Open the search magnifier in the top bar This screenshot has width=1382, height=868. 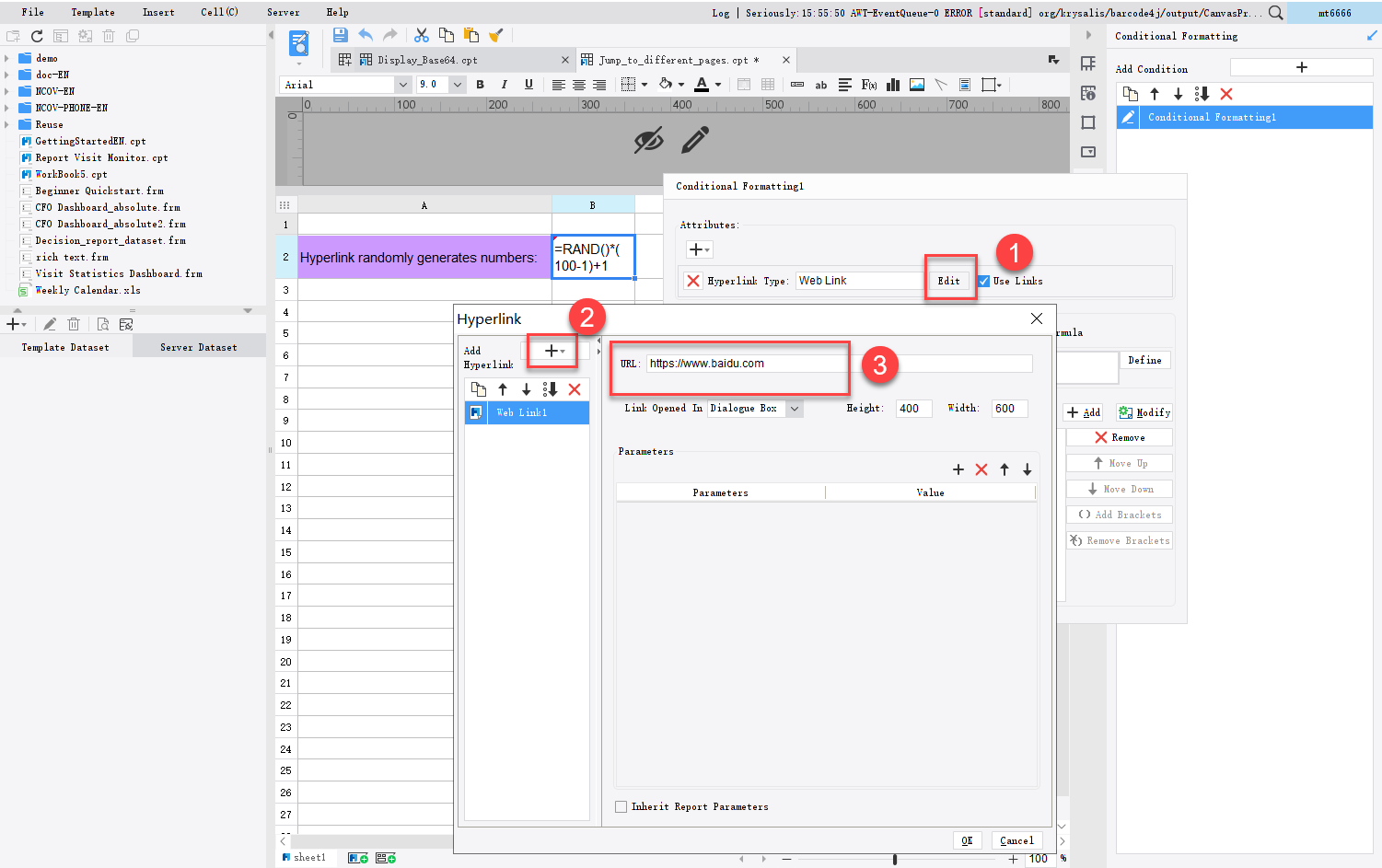click(x=1275, y=13)
